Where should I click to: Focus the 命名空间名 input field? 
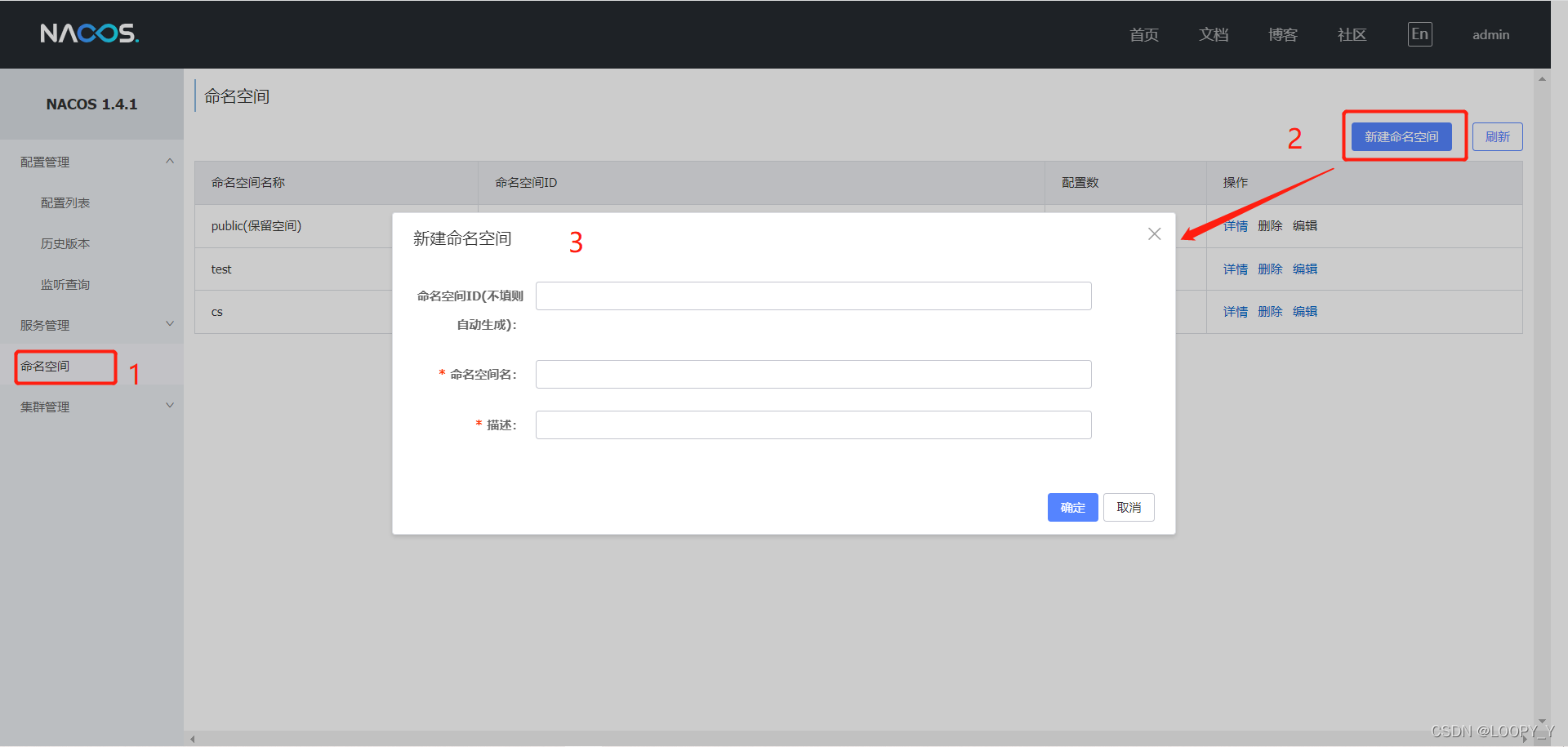(x=813, y=374)
